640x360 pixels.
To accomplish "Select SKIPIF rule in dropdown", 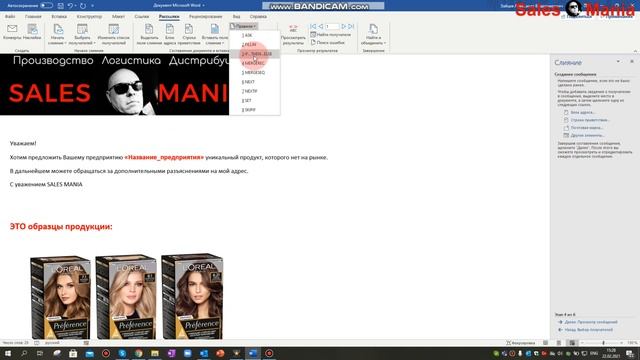I will click(x=255, y=110).
